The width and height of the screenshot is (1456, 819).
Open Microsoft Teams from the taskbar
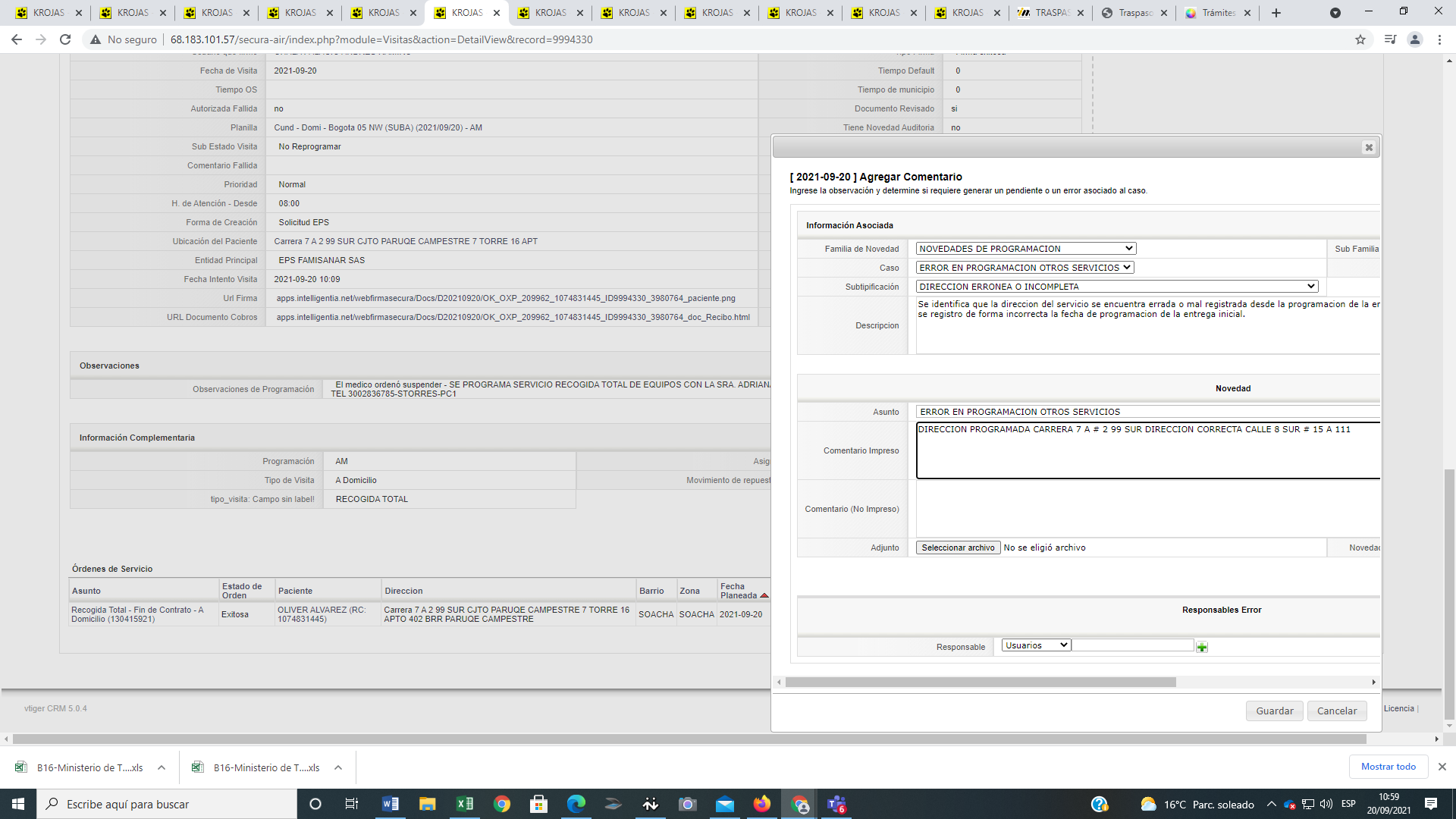click(836, 804)
